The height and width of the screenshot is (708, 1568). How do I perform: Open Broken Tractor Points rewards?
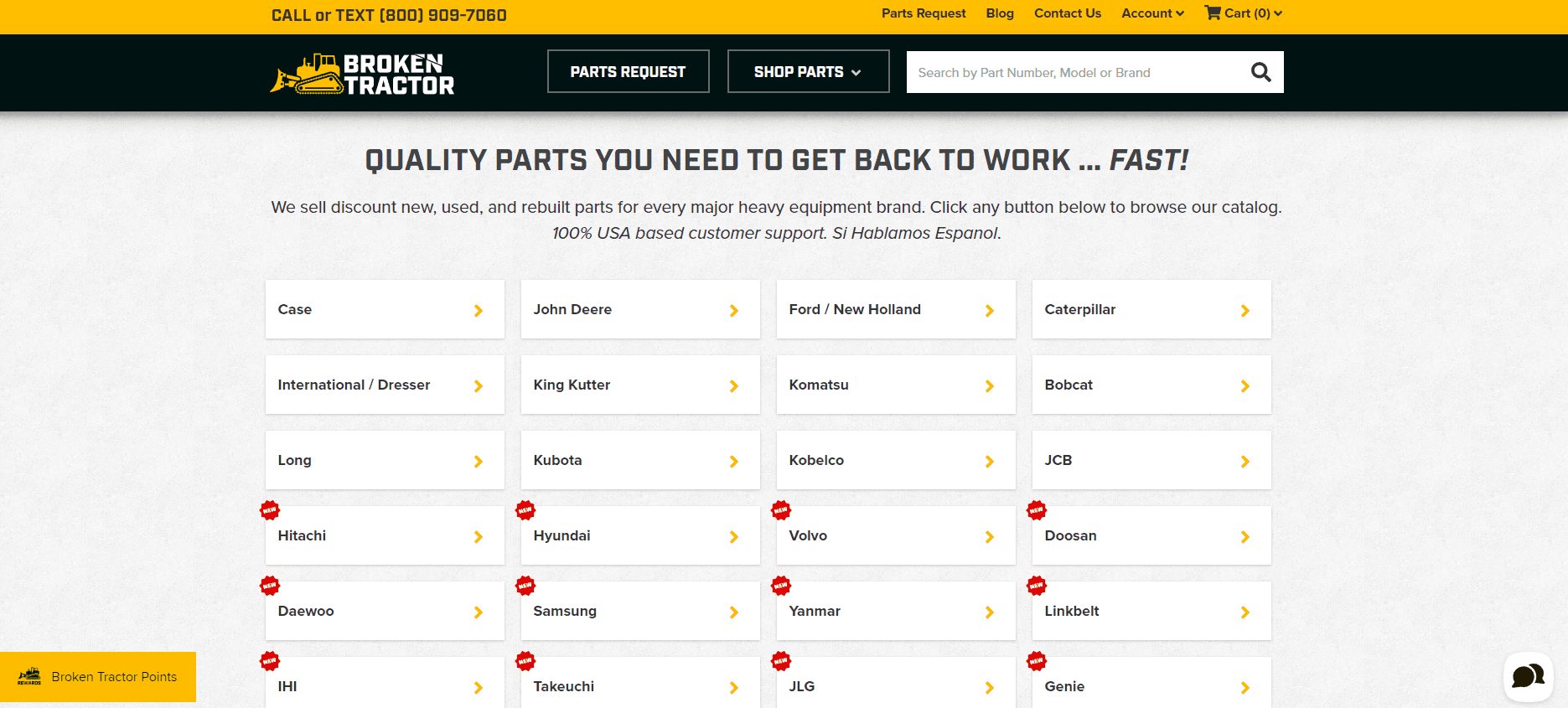pos(98,677)
